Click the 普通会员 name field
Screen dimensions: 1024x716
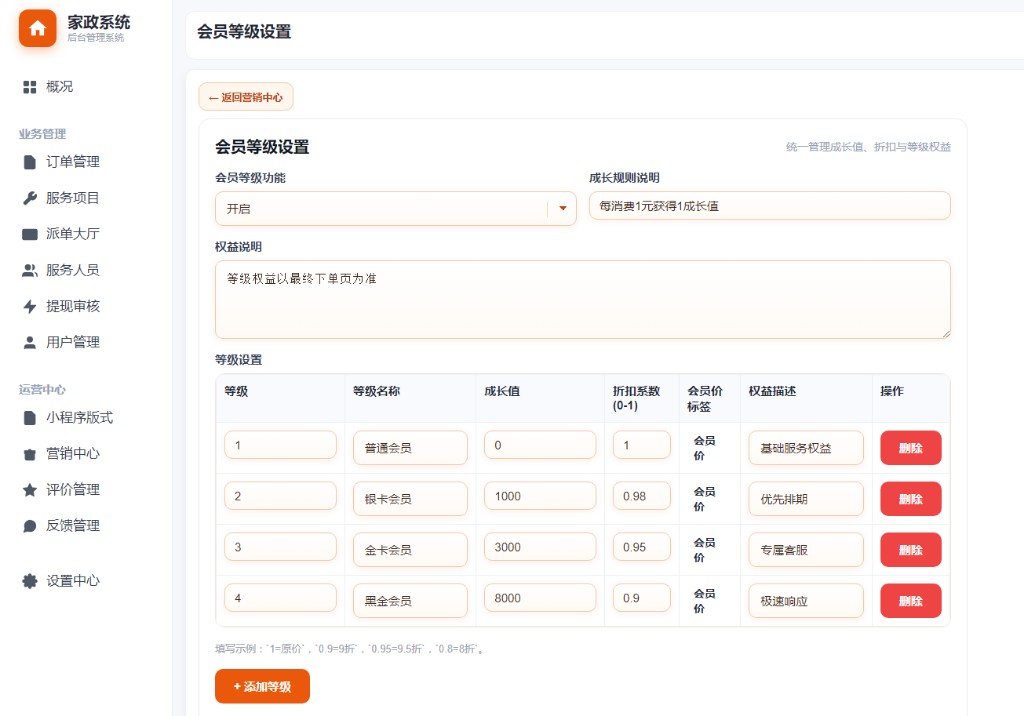pyautogui.click(x=410, y=448)
